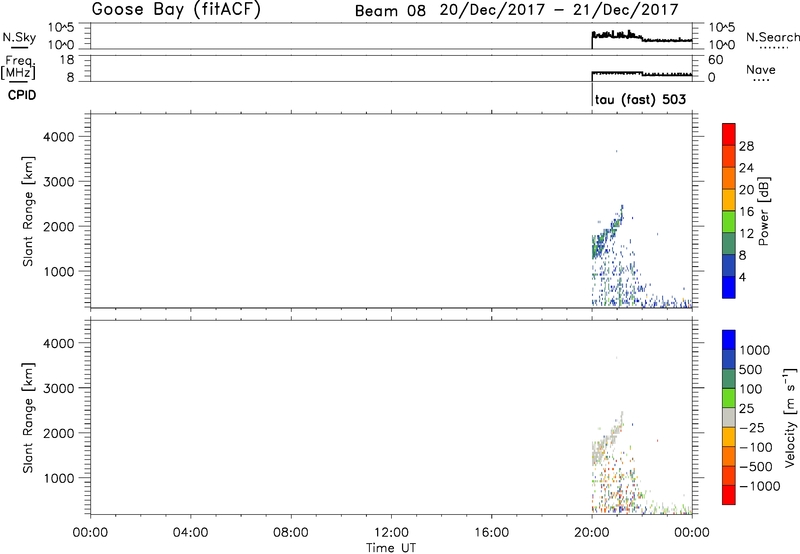
Task: Click the sky noise trace in the top panel
Action: [641, 37]
